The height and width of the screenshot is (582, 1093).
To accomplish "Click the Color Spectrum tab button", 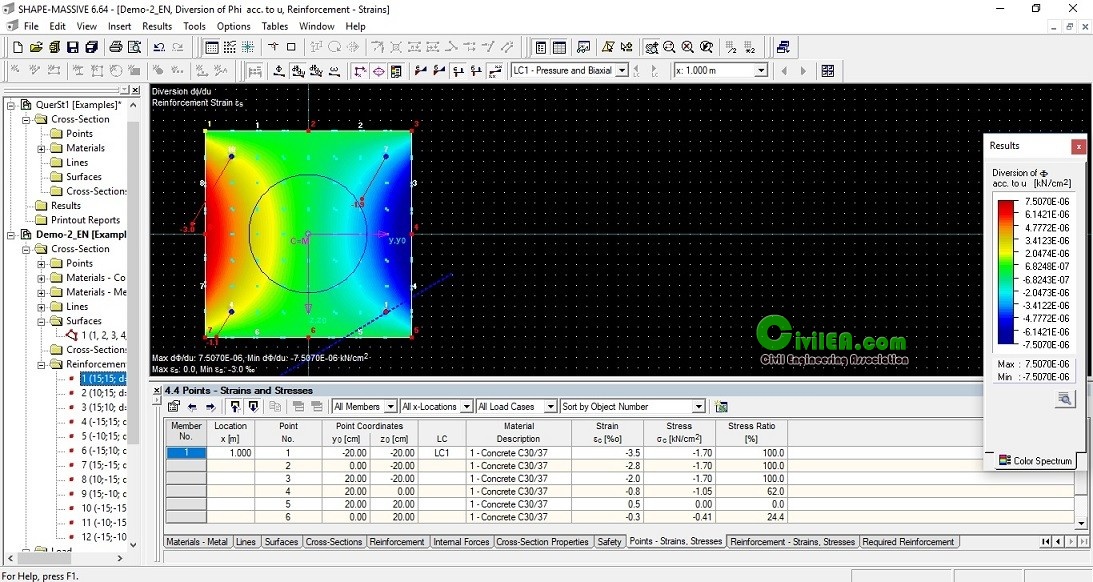I will [x=1036, y=461].
